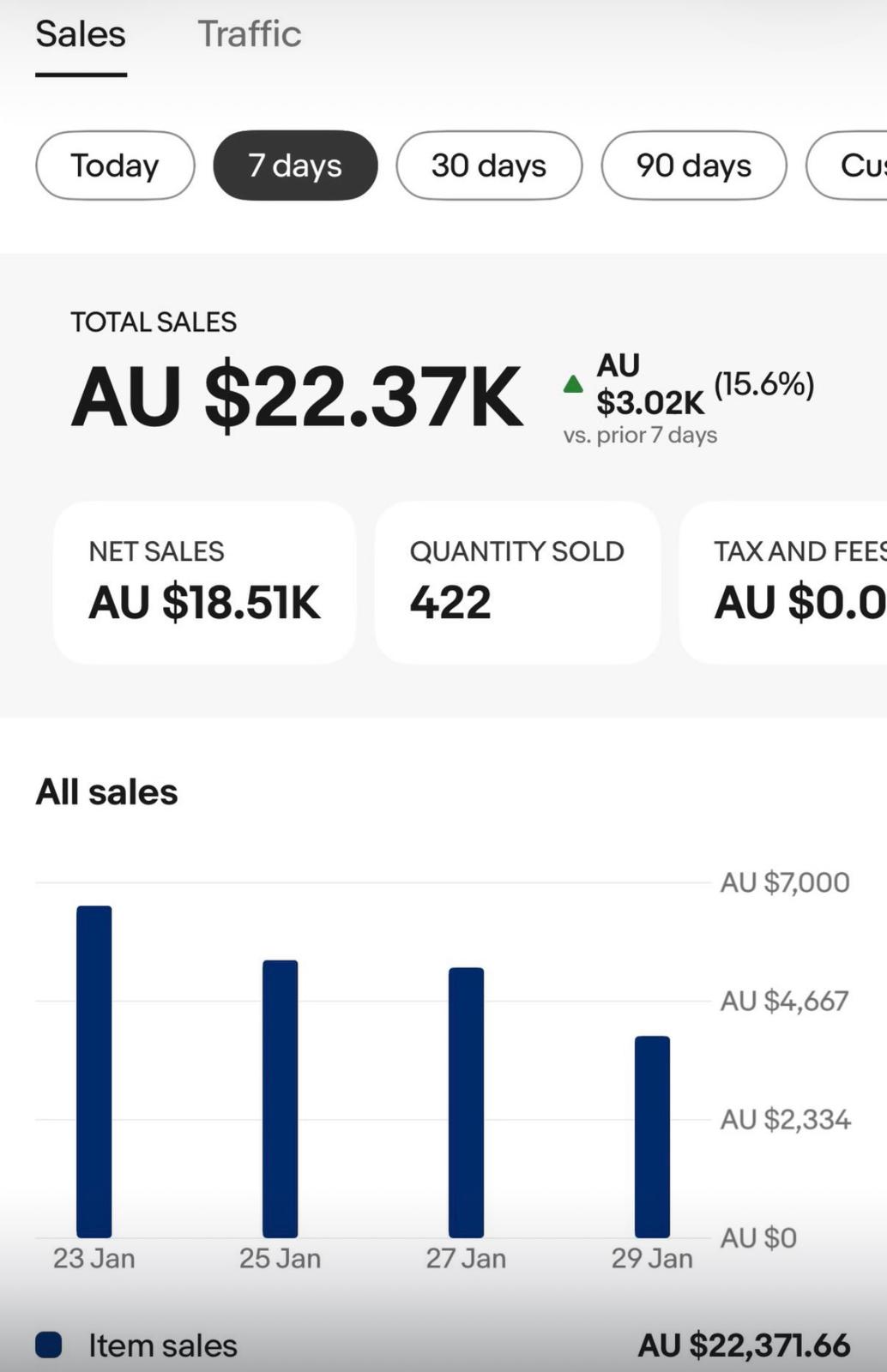Open the Net Sales metric card
The height and width of the screenshot is (1372, 887).
click(203, 581)
